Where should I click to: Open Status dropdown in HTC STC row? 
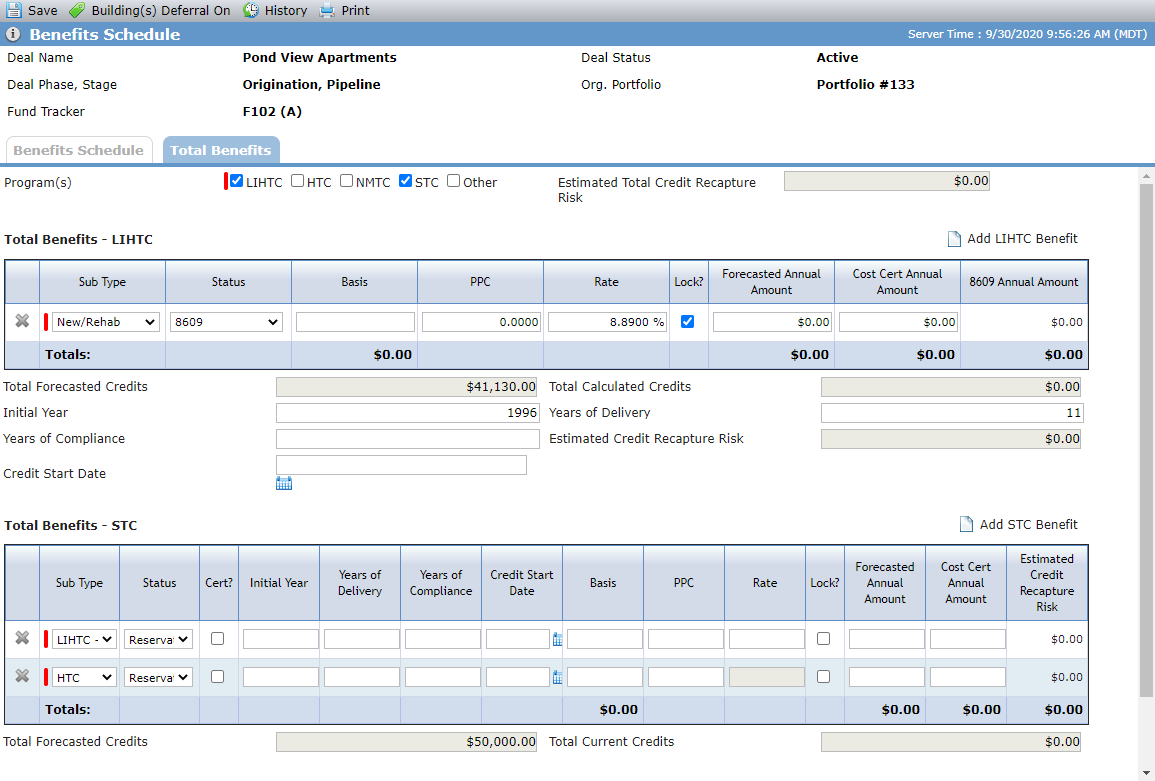(158, 677)
